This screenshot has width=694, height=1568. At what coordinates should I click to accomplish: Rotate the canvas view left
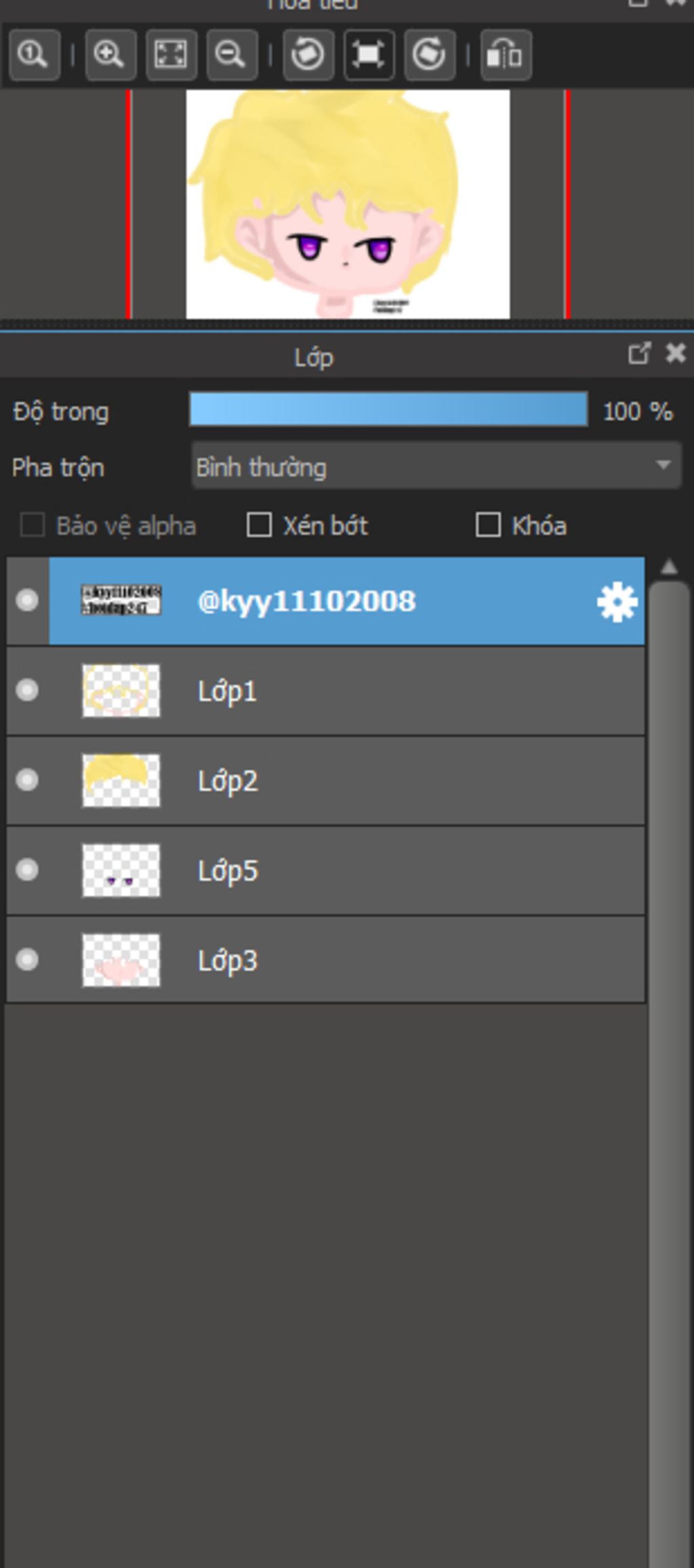(308, 54)
